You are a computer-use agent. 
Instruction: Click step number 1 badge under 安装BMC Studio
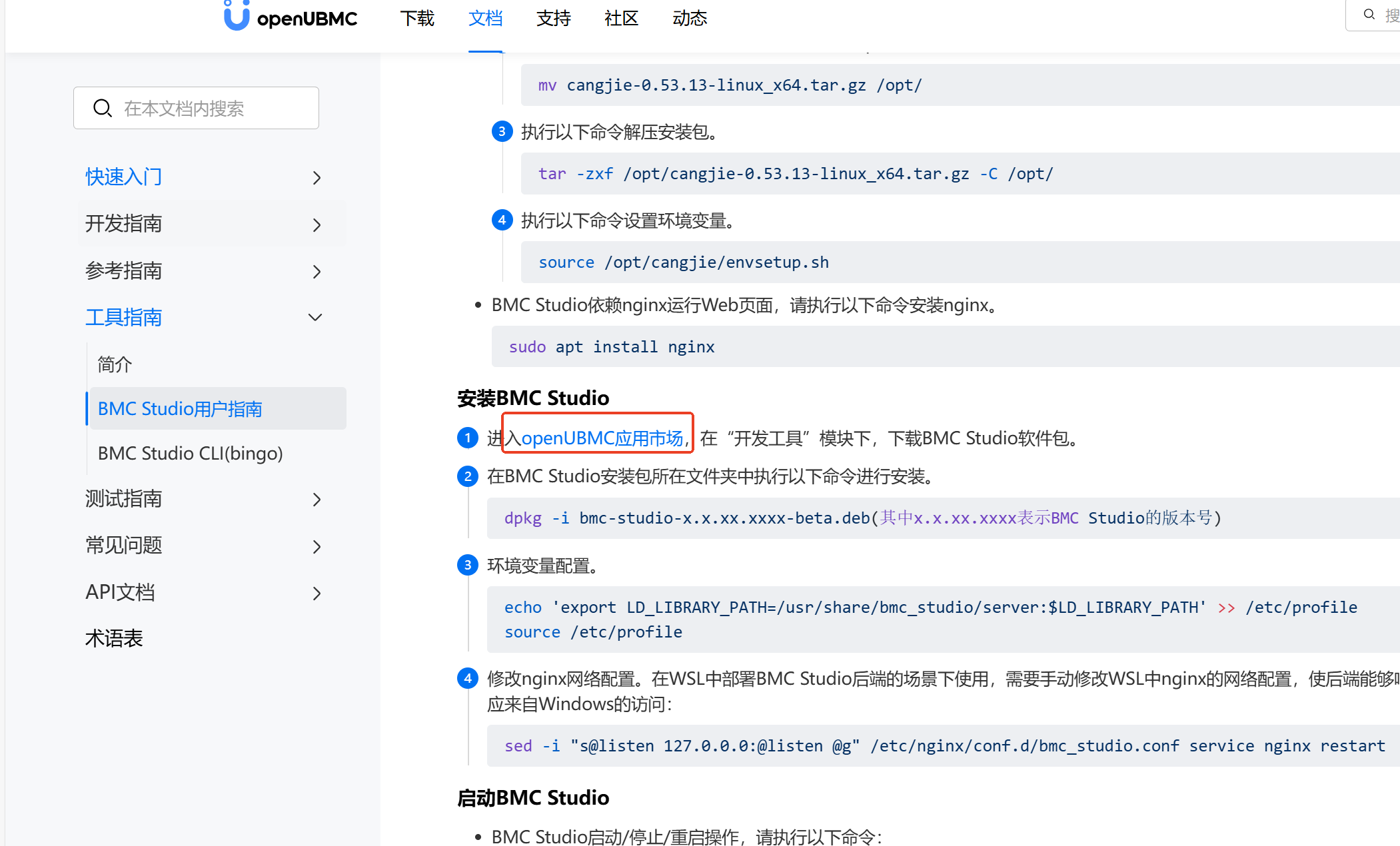pyautogui.click(x=468, y=438)
